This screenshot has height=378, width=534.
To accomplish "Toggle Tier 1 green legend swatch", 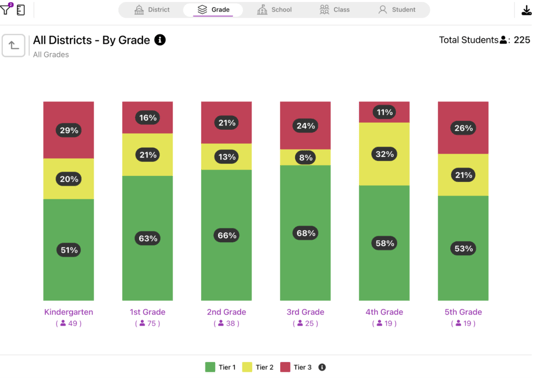I will click(210, 367).
